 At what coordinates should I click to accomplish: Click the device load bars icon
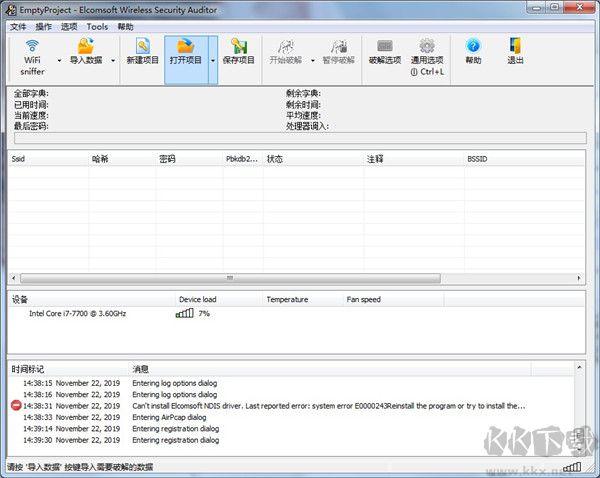[184, 313]
